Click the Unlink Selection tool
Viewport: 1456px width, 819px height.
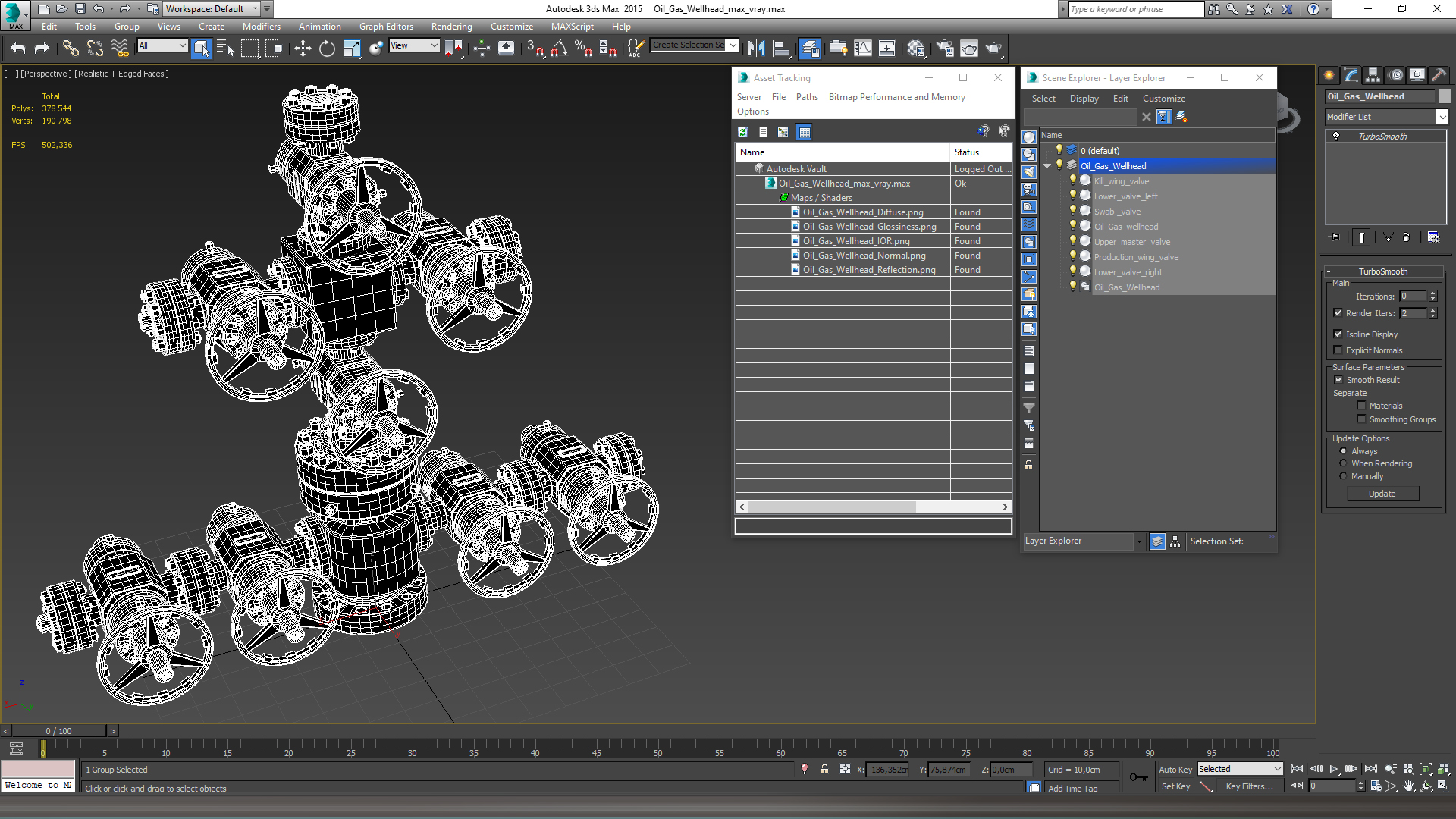(x=95, y=49)
